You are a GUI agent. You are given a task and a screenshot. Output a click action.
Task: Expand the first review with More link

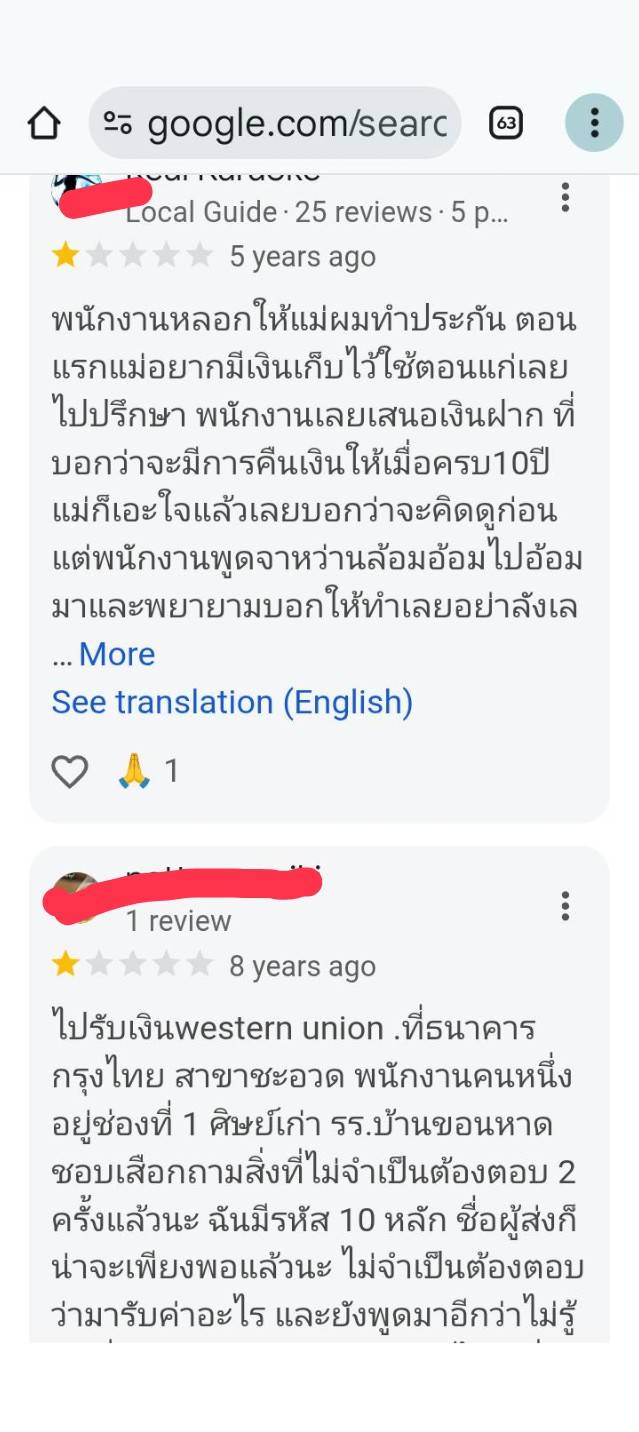(117, 654)
